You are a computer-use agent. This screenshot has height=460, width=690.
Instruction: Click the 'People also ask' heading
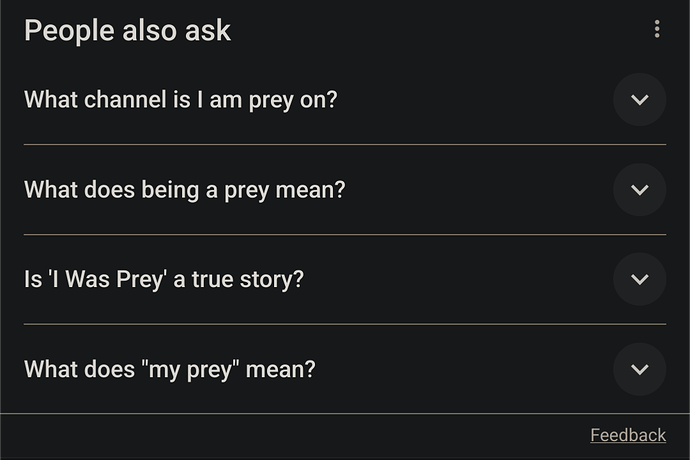(x=127, y=31)
